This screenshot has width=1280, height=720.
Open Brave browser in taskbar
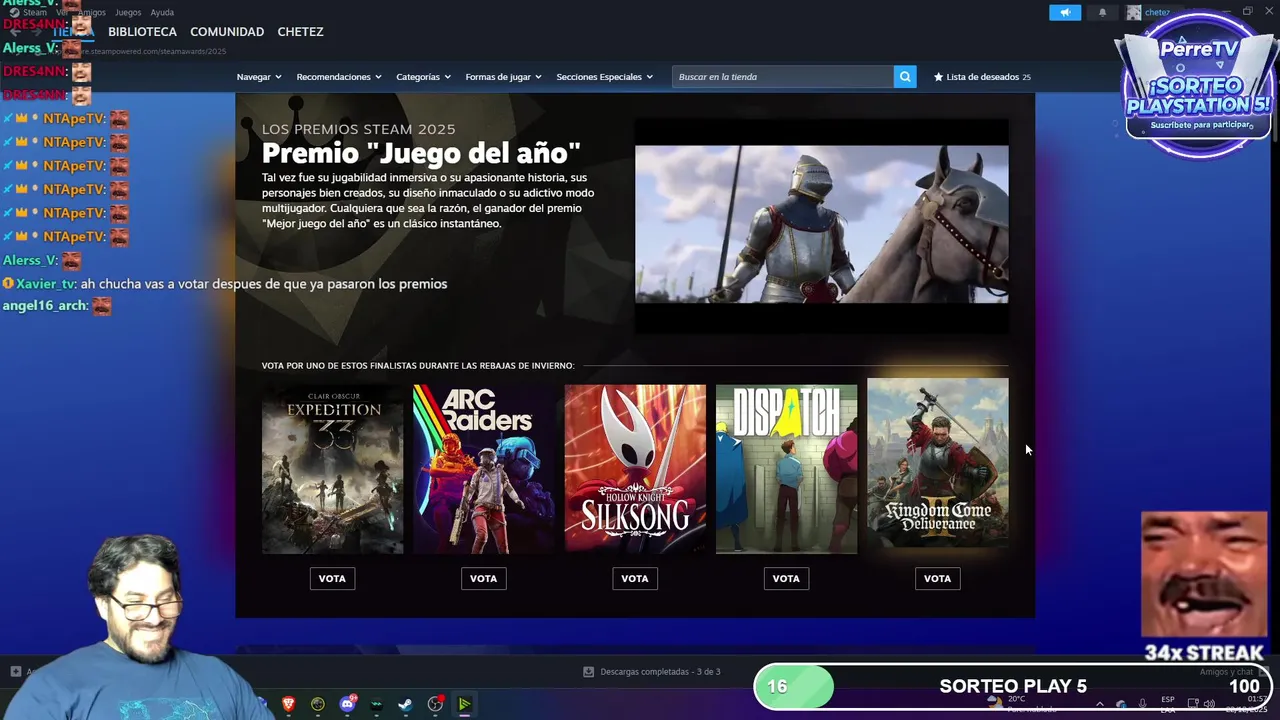click(x=289, y=704)
